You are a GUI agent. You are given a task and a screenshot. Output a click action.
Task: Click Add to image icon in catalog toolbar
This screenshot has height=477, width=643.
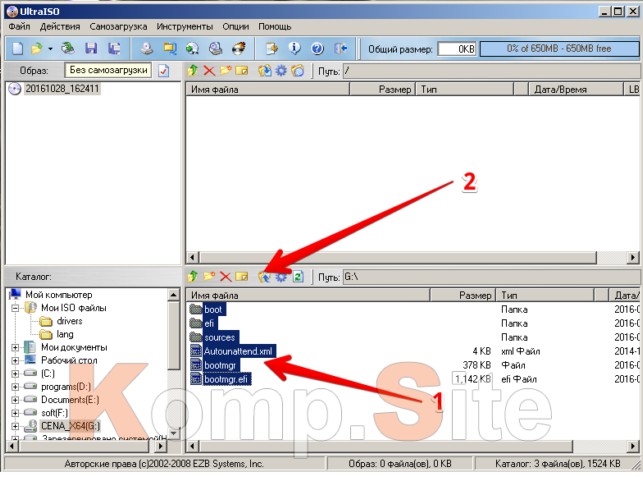coord(264,277)
